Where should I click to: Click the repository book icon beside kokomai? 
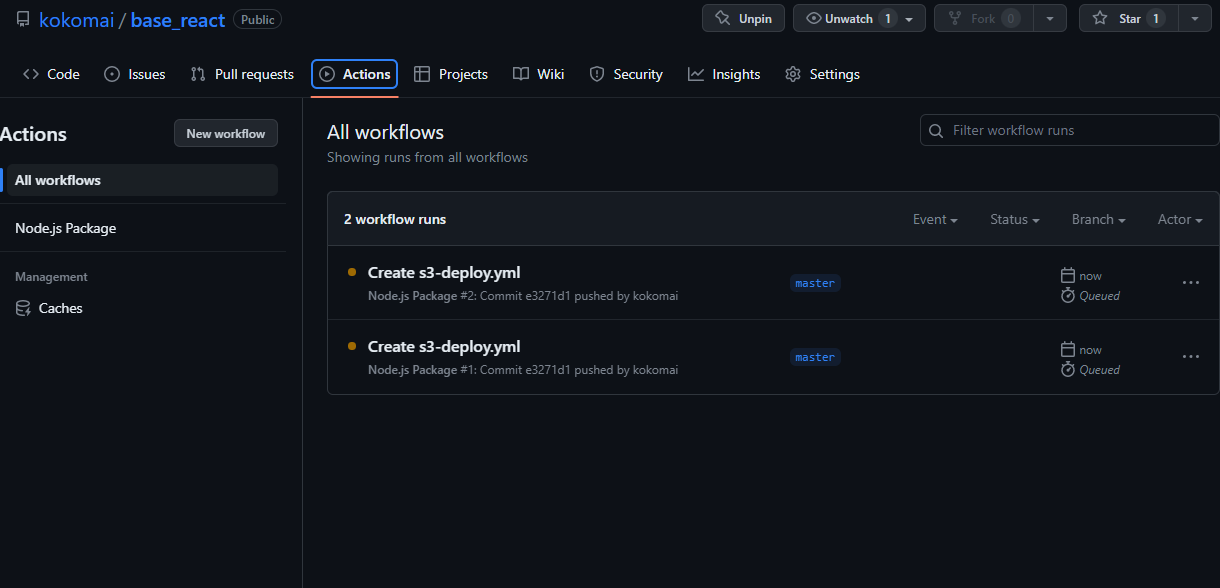click(23, 19)
